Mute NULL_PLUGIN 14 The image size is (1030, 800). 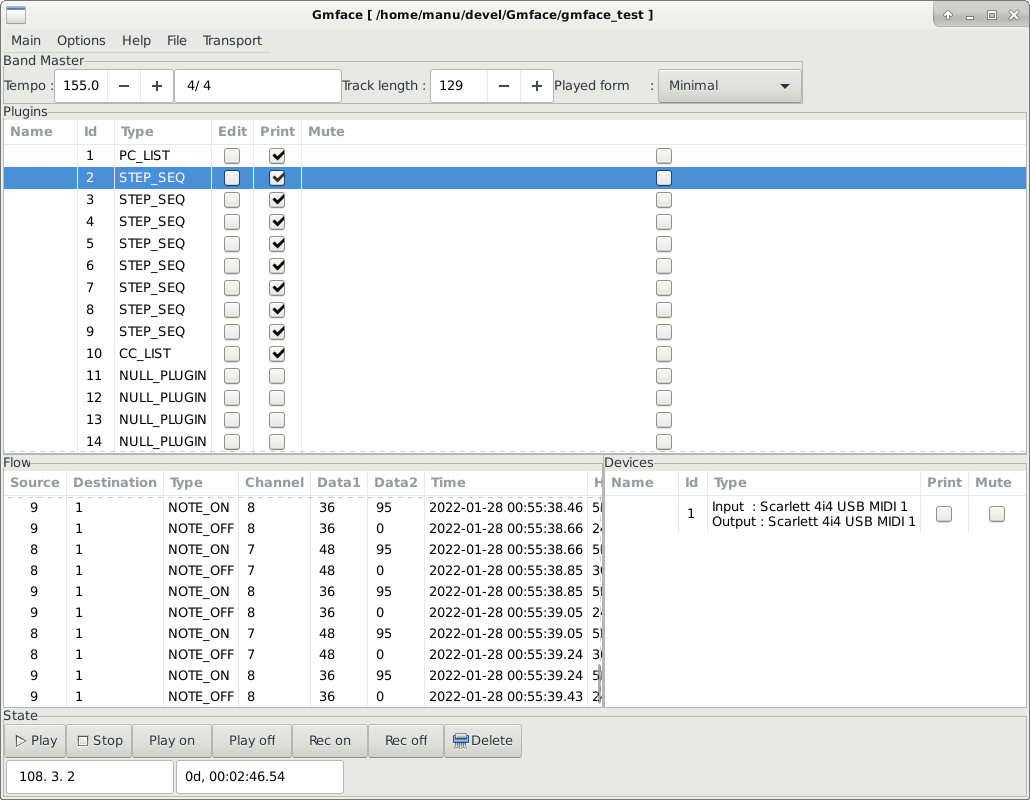click(x=664, y=442)
